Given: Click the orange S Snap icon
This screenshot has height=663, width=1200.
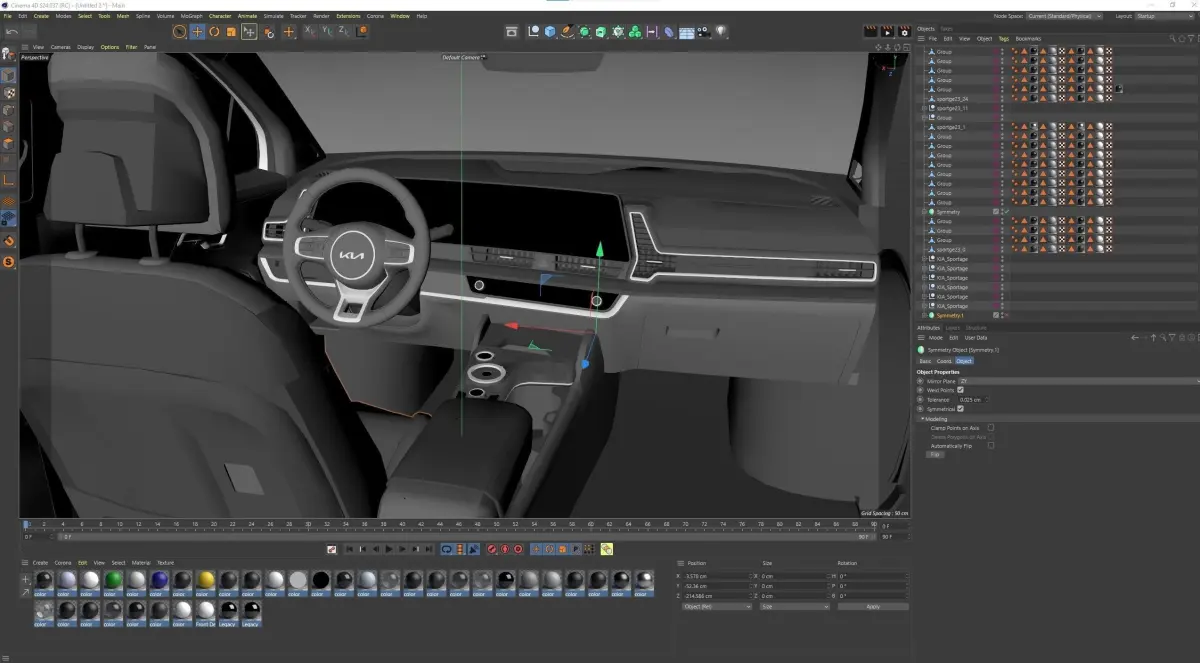Looking at the screenshot, I should pyautogui.click(x=8, y=262).
